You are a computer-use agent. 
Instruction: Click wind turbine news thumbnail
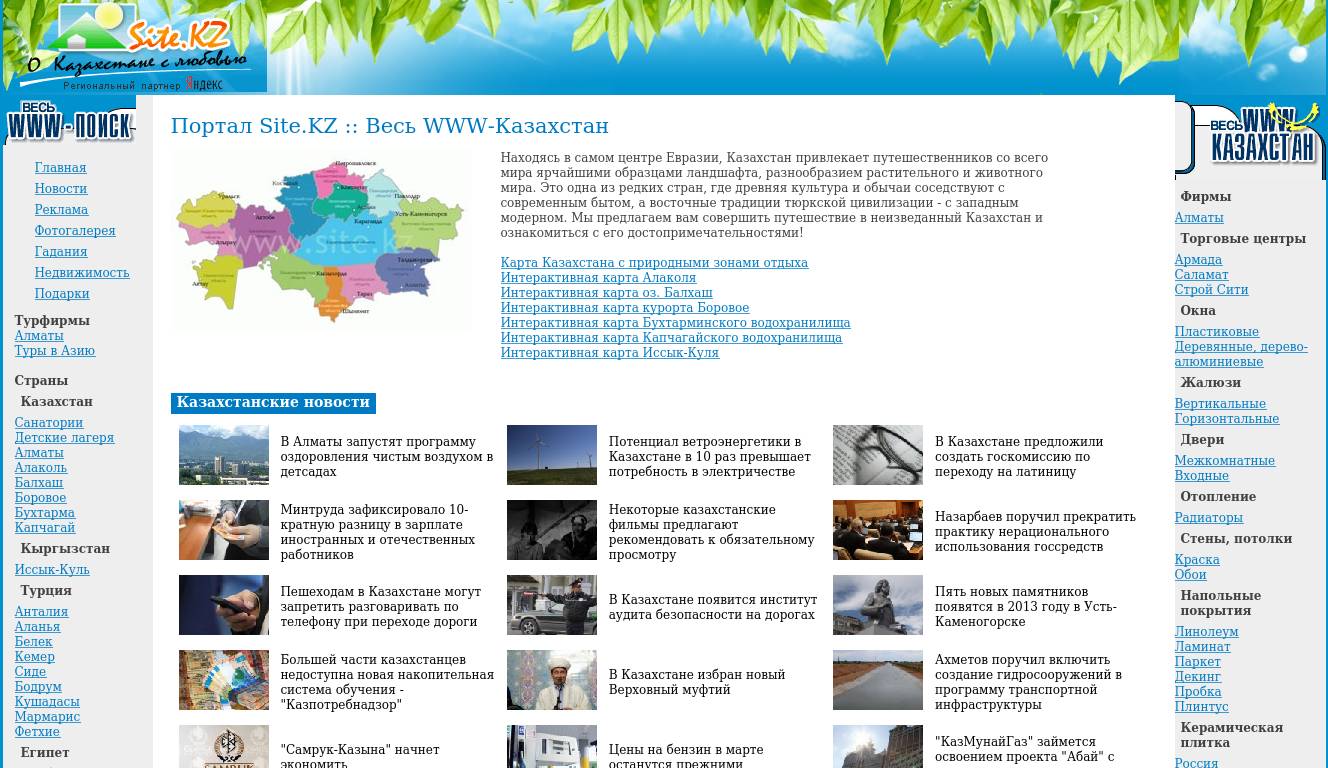click(551, 455)
